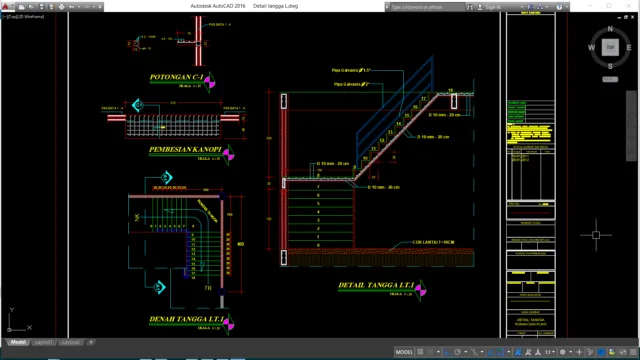Click the Open file icon
640x360 pixels.
[31, 7]
